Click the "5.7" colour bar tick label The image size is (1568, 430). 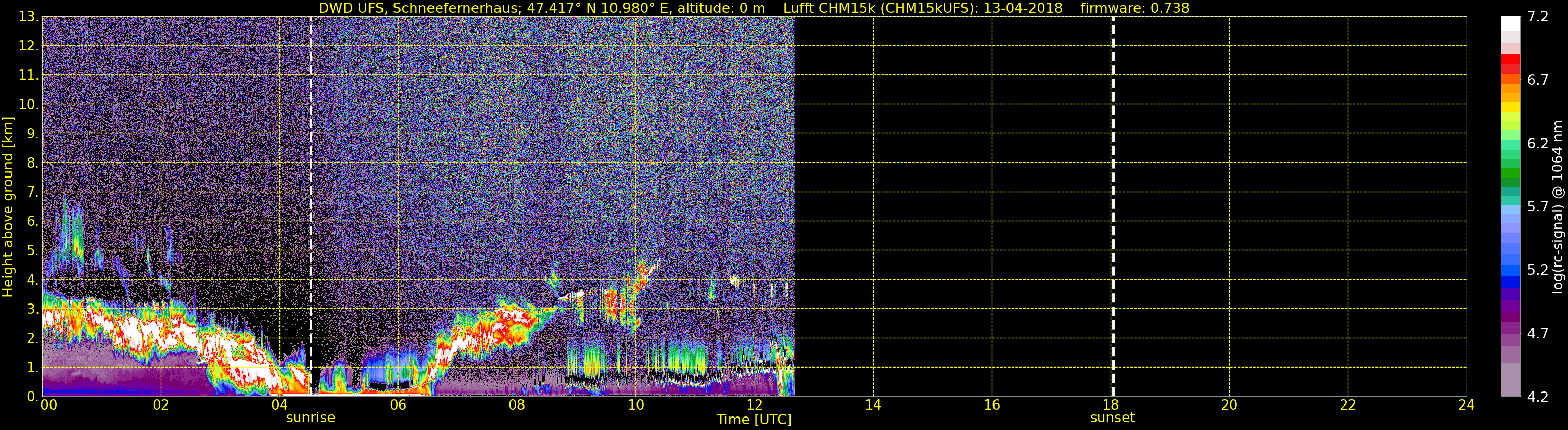tap(1538, 207)
